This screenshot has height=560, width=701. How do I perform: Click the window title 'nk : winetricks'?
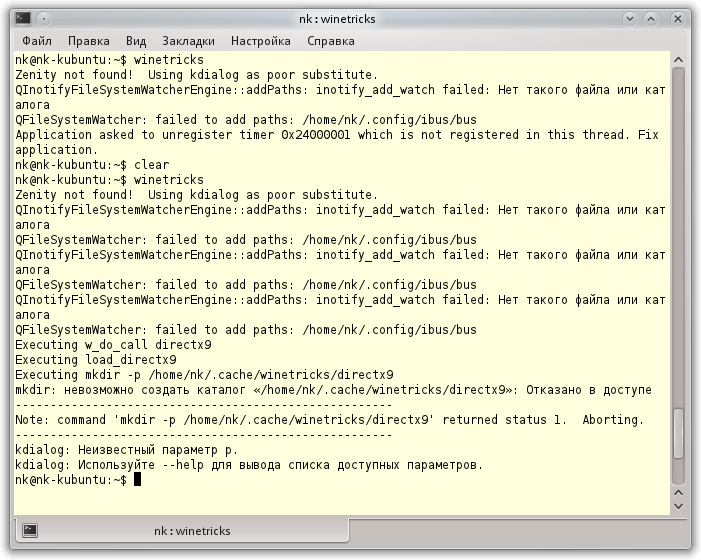337,19
